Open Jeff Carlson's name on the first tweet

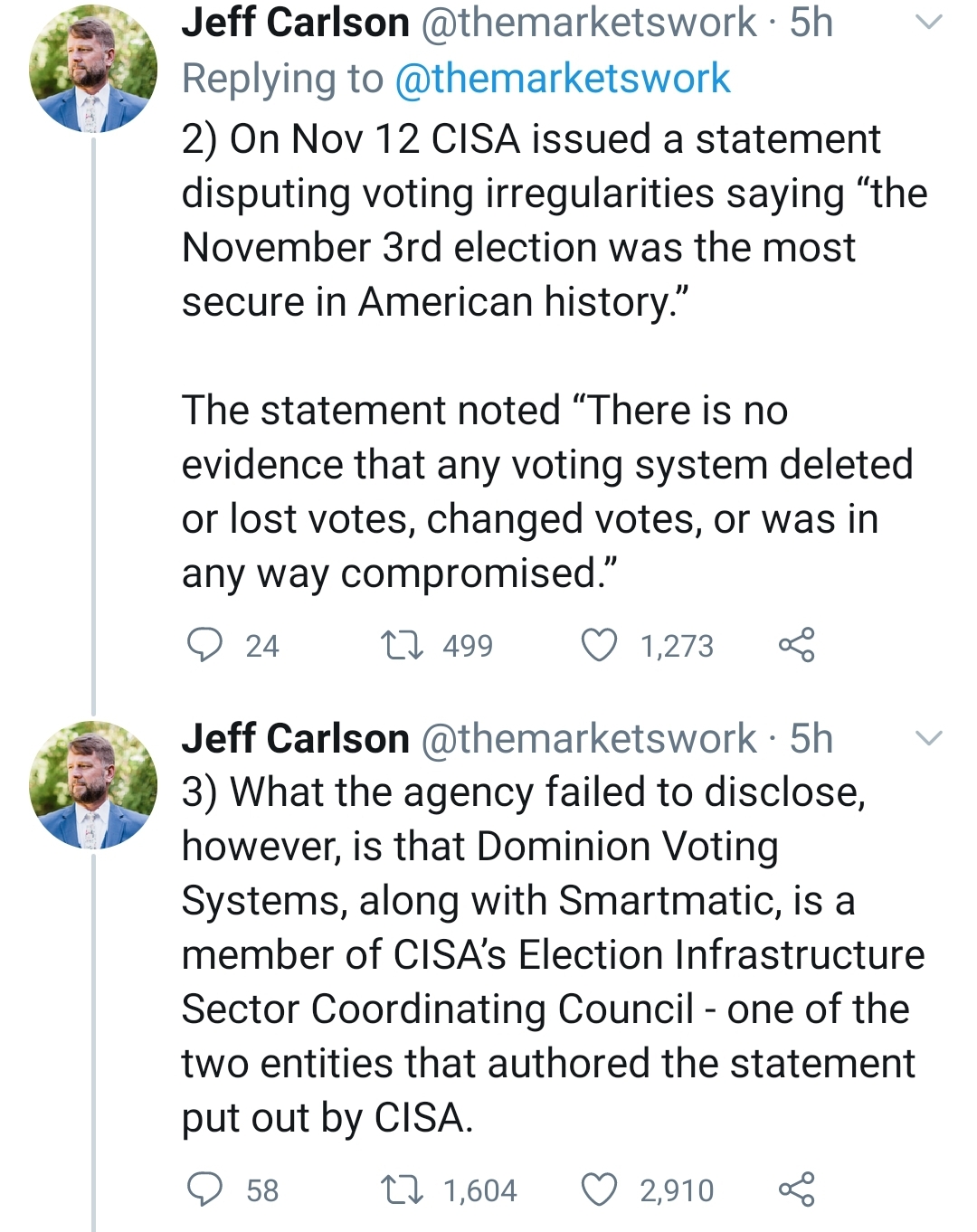[x=295, y=23]
